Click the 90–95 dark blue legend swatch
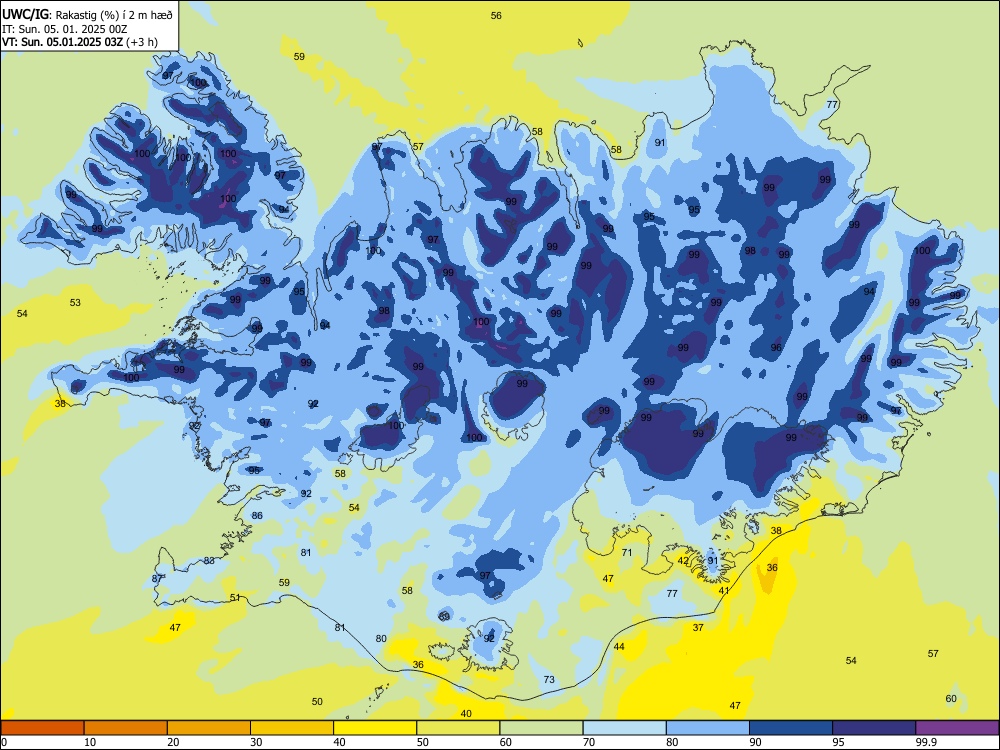Image resolution: width=1000 pixels, height=750 pixels. 791,728
